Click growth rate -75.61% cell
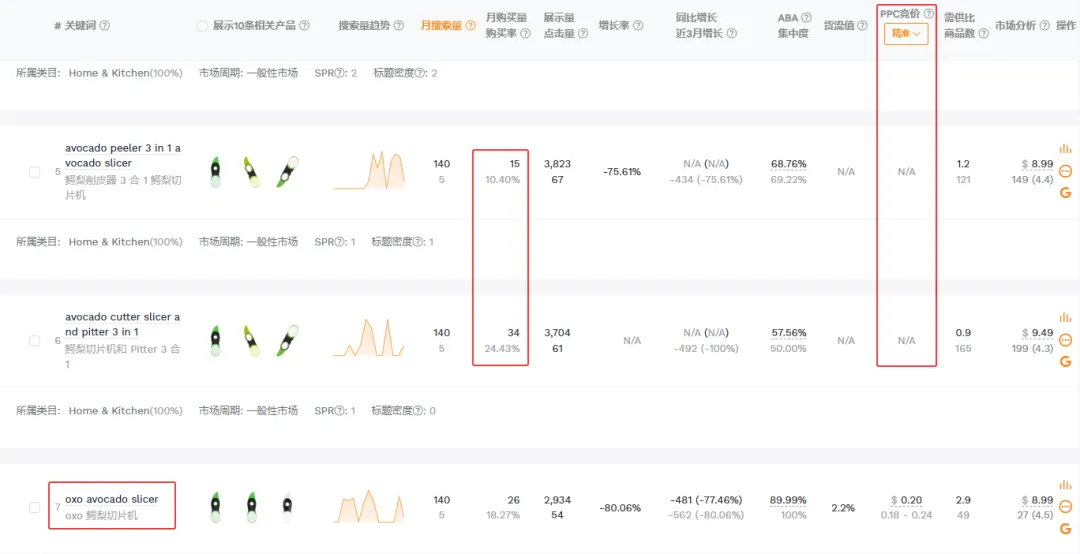This screenshot has height=554, width=1080. point(621,172)
